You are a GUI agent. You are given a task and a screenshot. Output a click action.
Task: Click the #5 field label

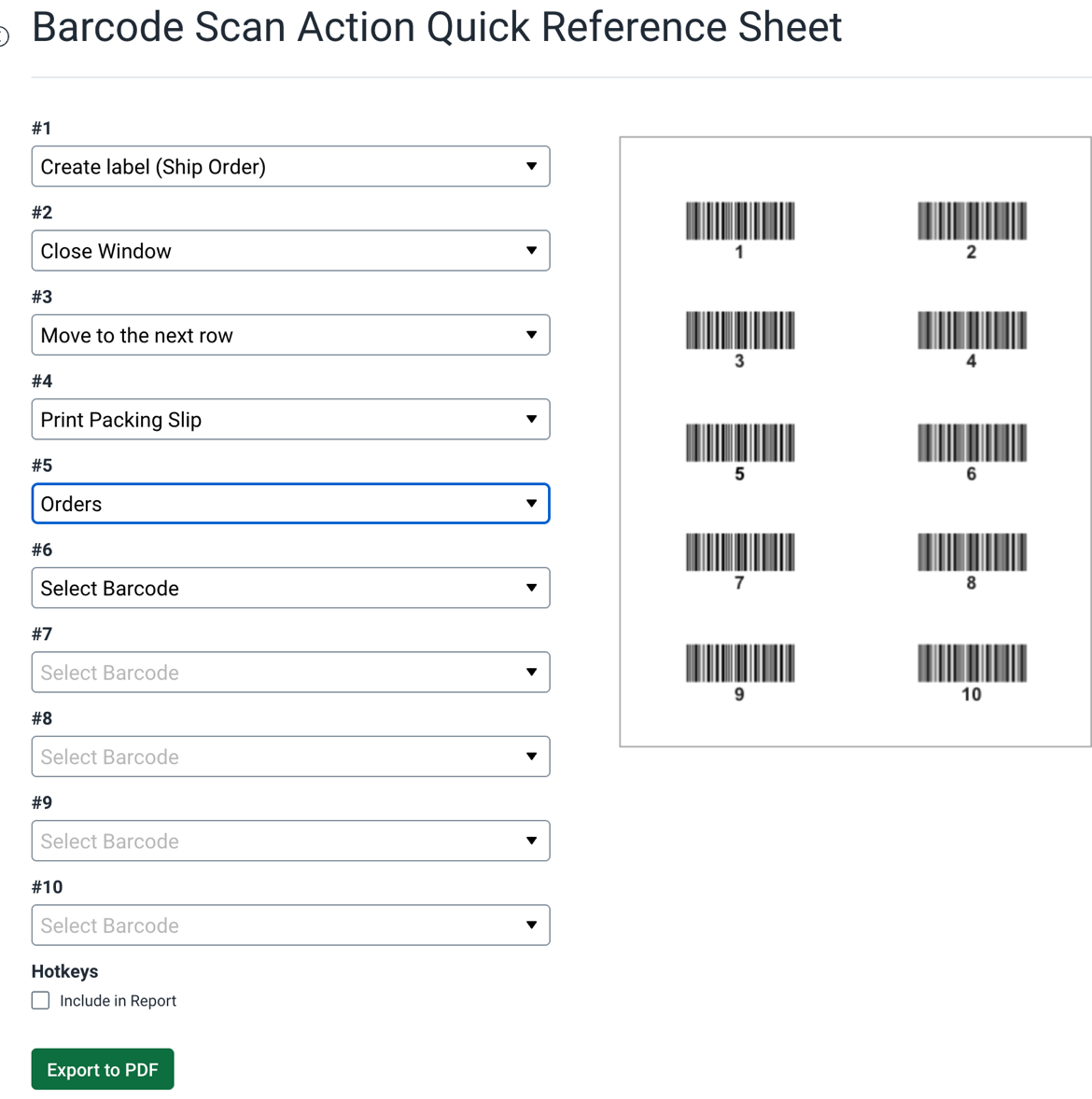pyautogui.click(x=42, y=466)
